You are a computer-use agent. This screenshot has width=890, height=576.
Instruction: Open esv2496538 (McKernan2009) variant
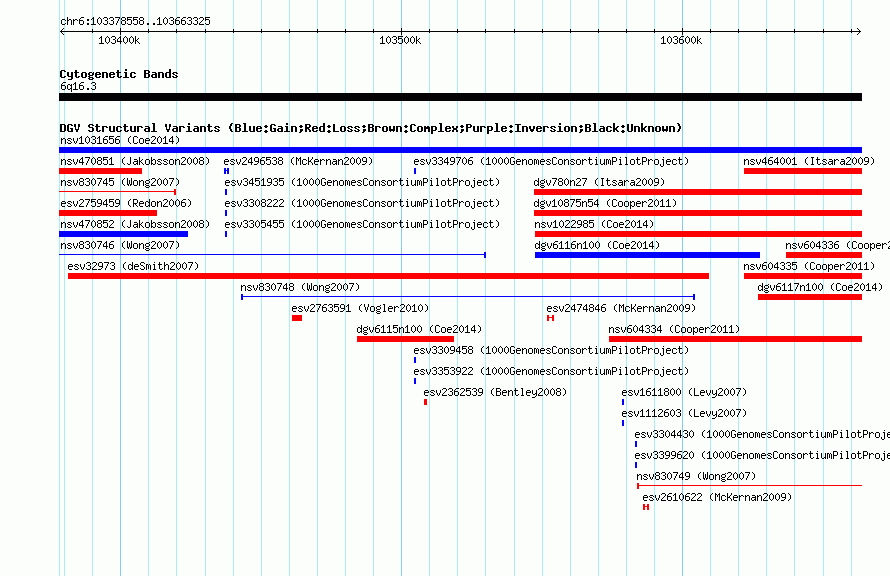(299, 161)
